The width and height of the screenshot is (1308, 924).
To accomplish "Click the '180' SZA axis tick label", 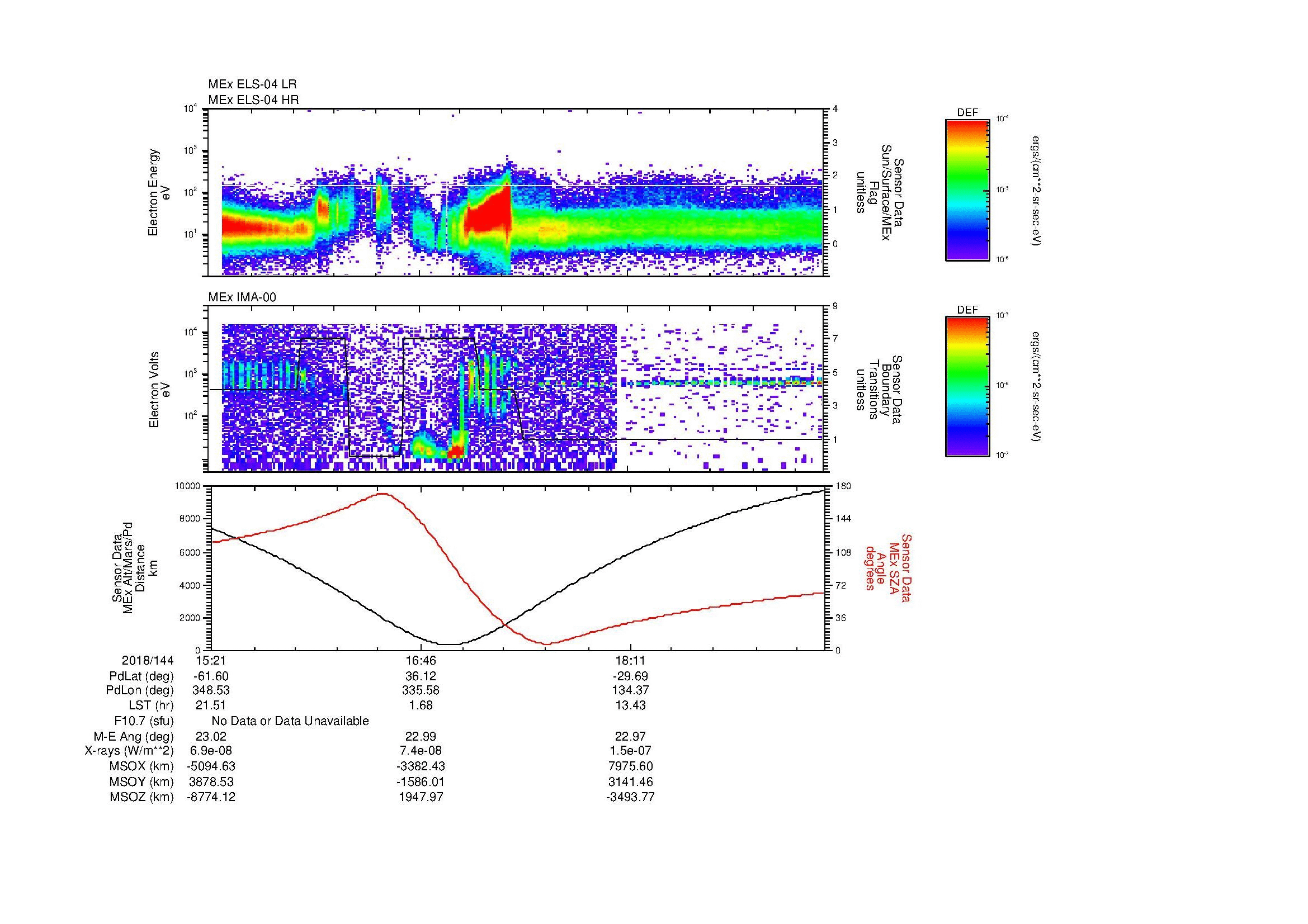I will point(843,486).
